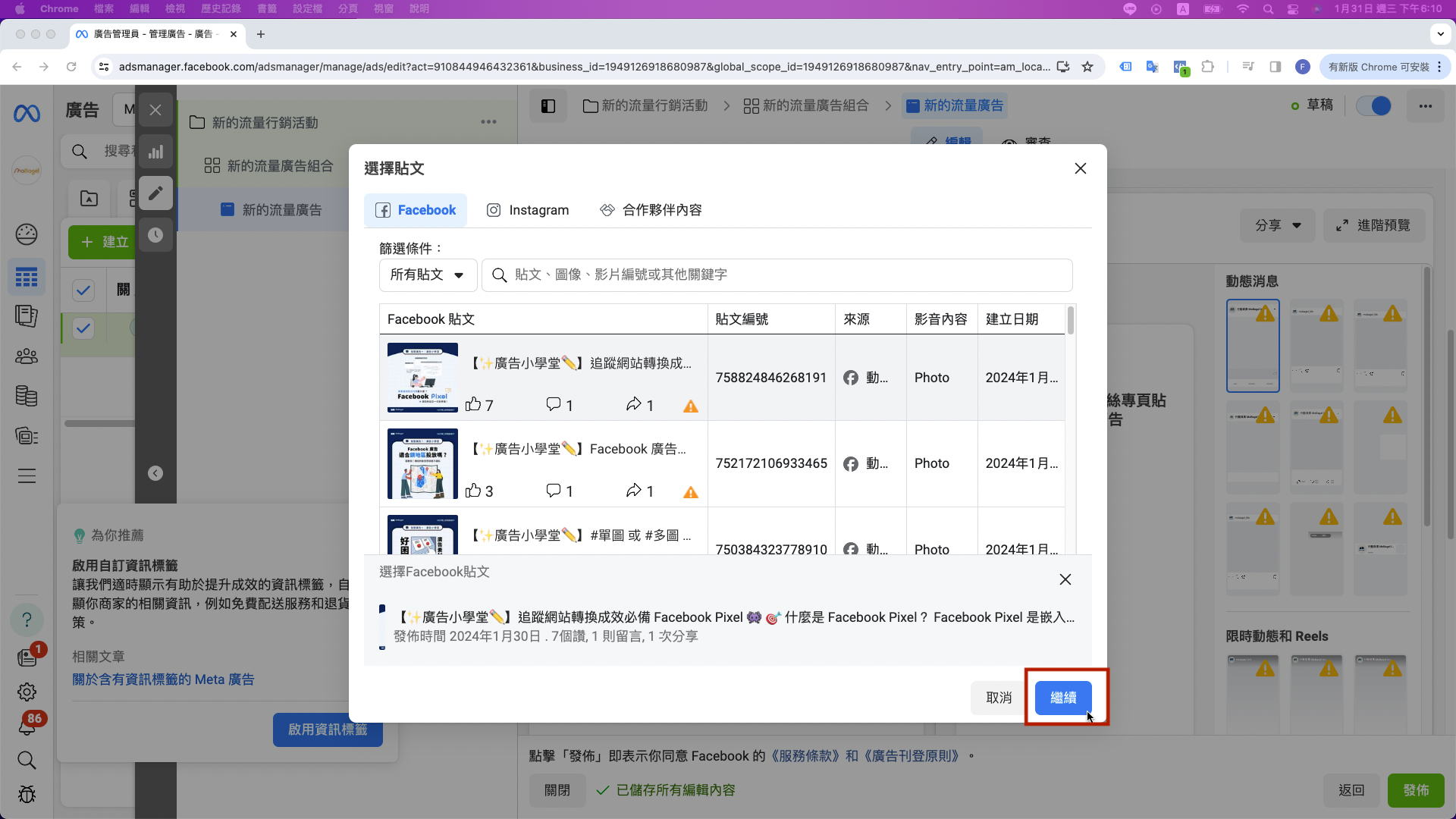Image resolution: width=1456 pixels, height=819 pixels.
Task: Click the Meta logo icon
Action: [x=27, y=114]
